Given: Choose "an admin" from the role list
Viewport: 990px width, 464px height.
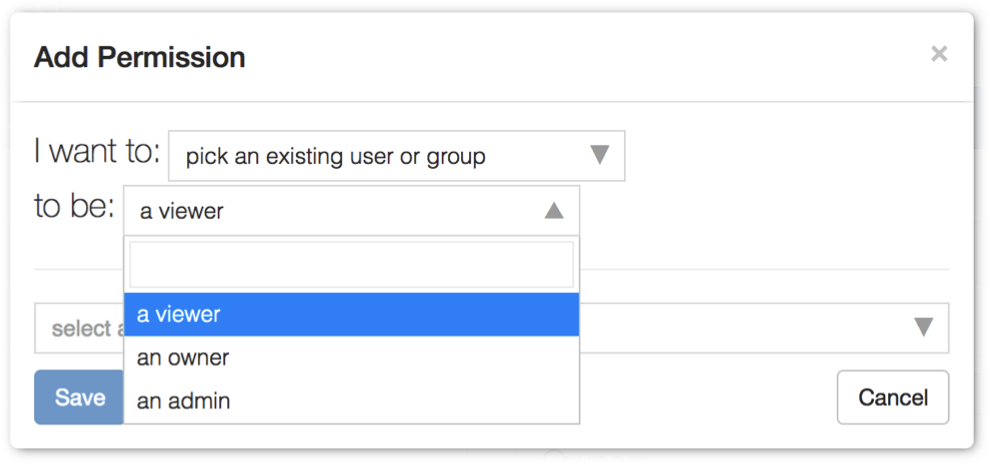Looking at the screenshot, I should pyautogui.click(x=352, y=401).
